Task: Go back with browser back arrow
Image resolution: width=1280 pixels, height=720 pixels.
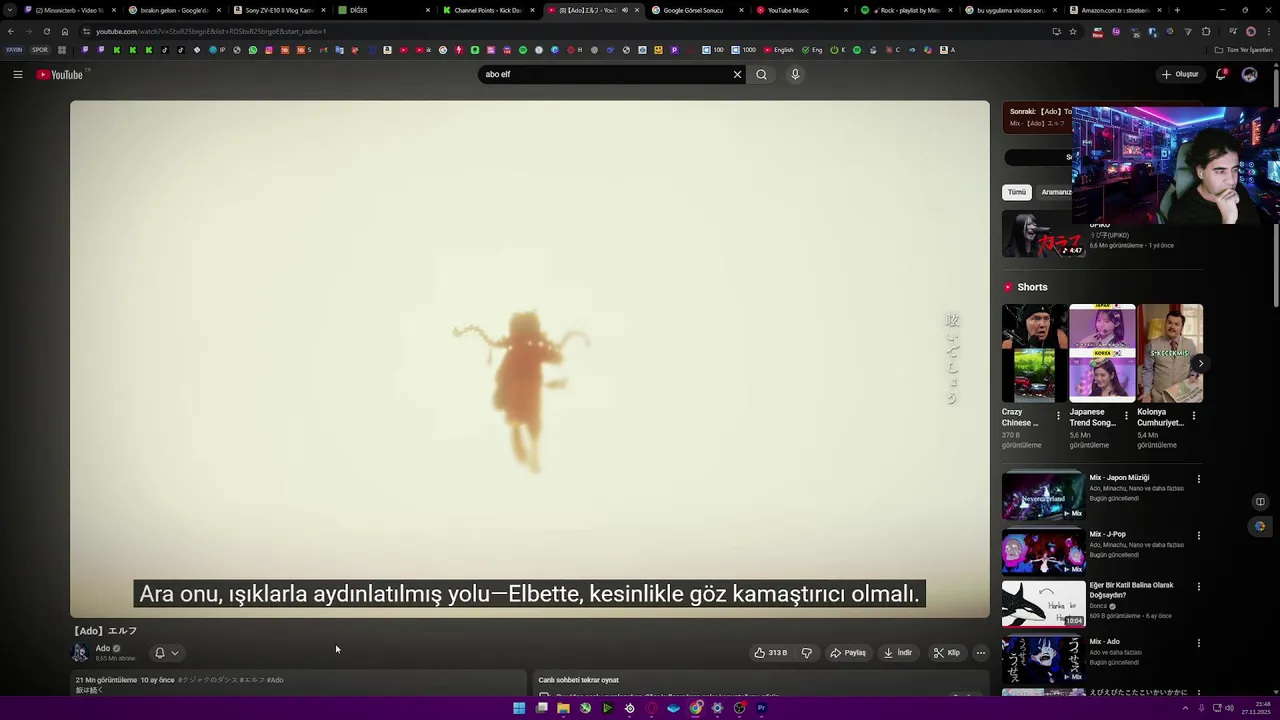Action: (x=11, y=31)
